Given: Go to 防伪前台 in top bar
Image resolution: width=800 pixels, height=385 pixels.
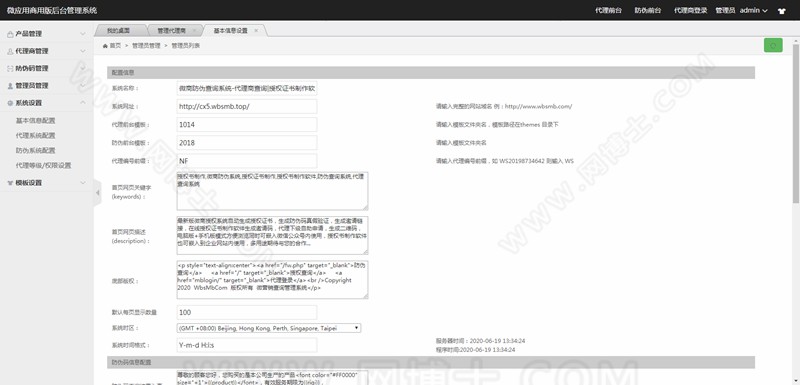Looking at the screenshot, I should coord(648,11).
